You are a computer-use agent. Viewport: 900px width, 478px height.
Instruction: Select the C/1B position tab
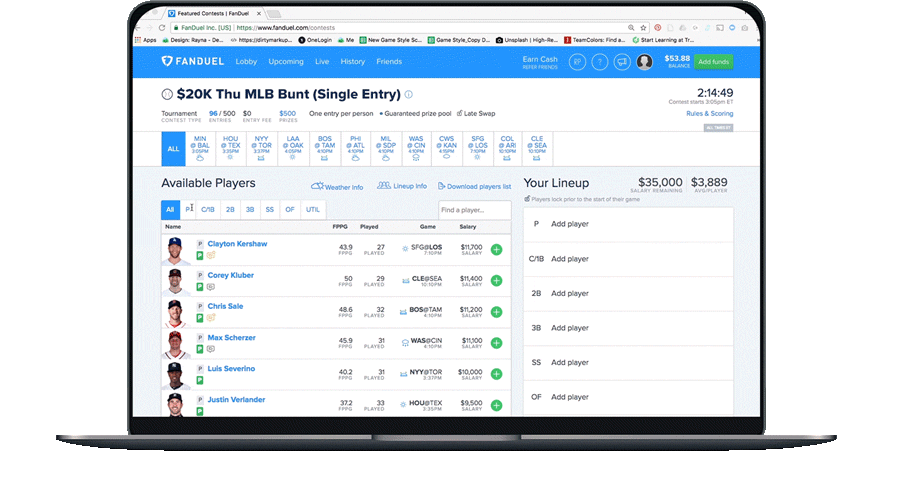click(208, 210)
